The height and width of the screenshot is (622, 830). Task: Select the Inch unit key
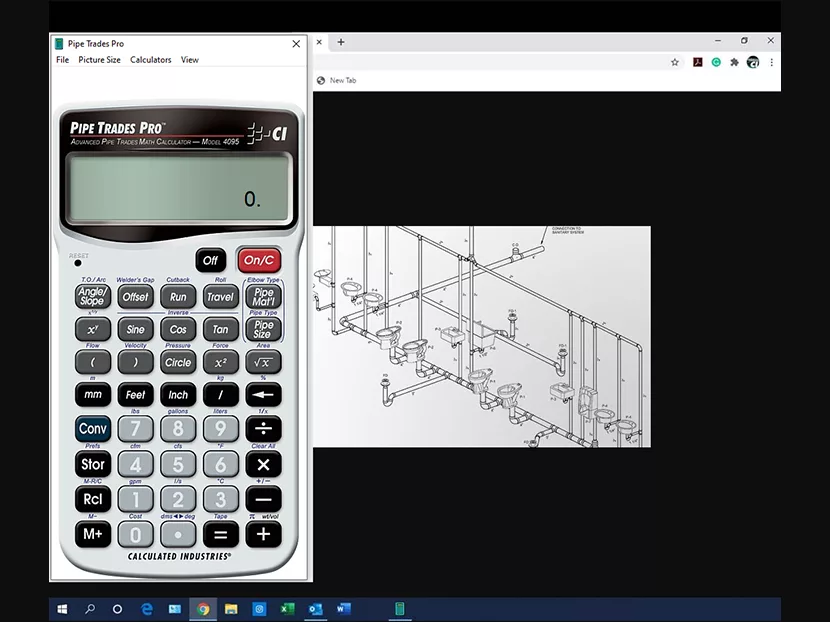pyautogui.click(x=177, y=394)
